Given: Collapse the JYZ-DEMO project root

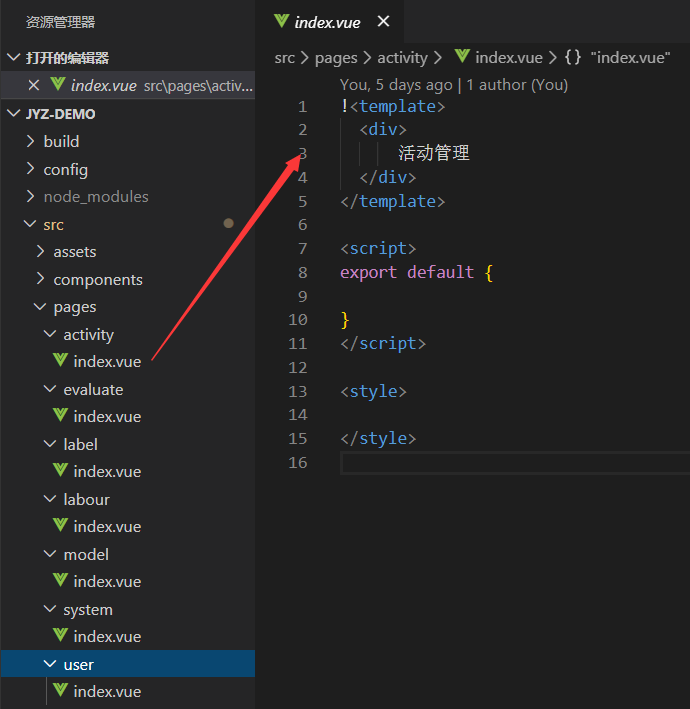Looking at the screenshot, I should coord(14,113).
